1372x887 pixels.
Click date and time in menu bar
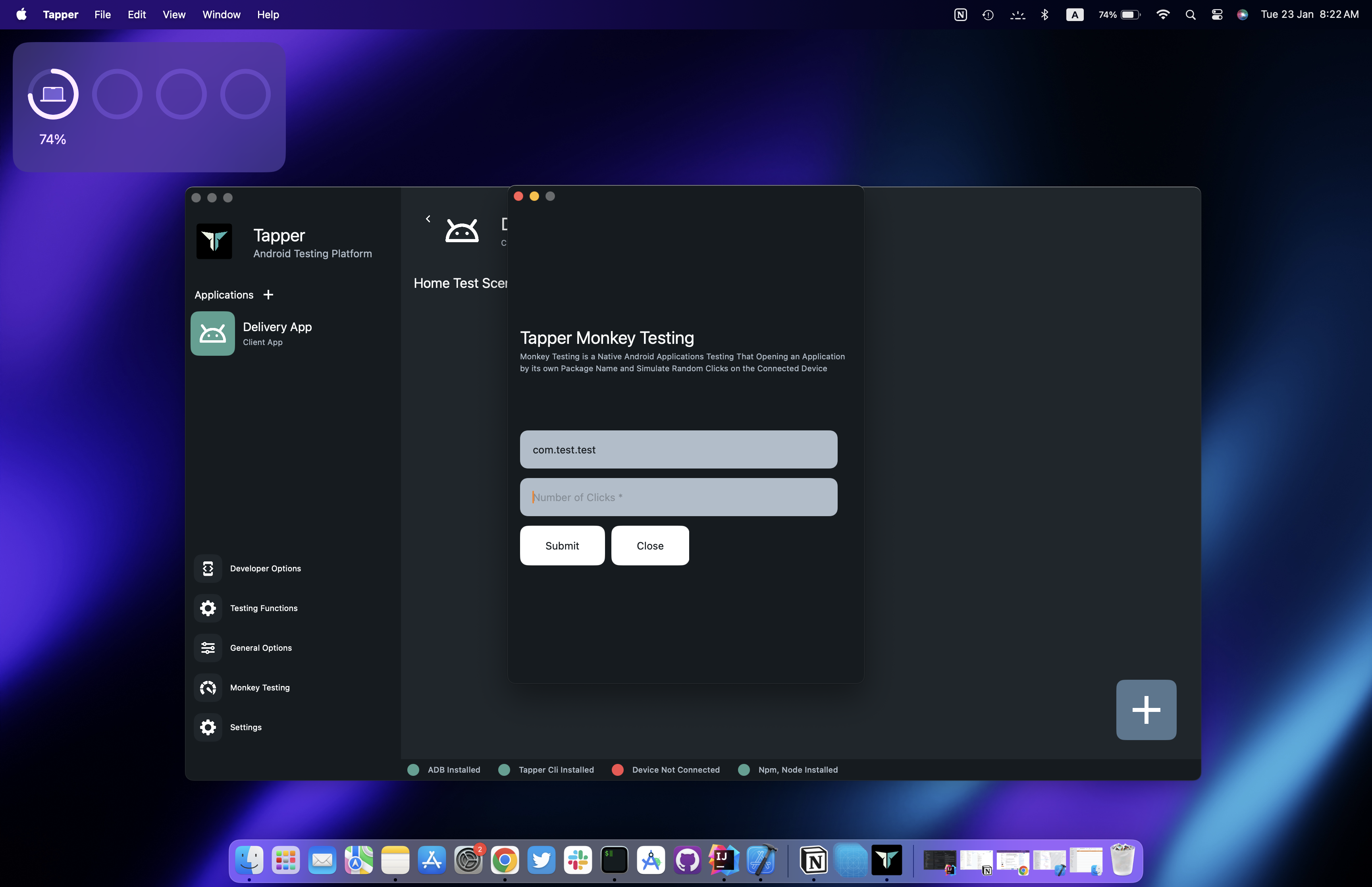coord(1309,14)
